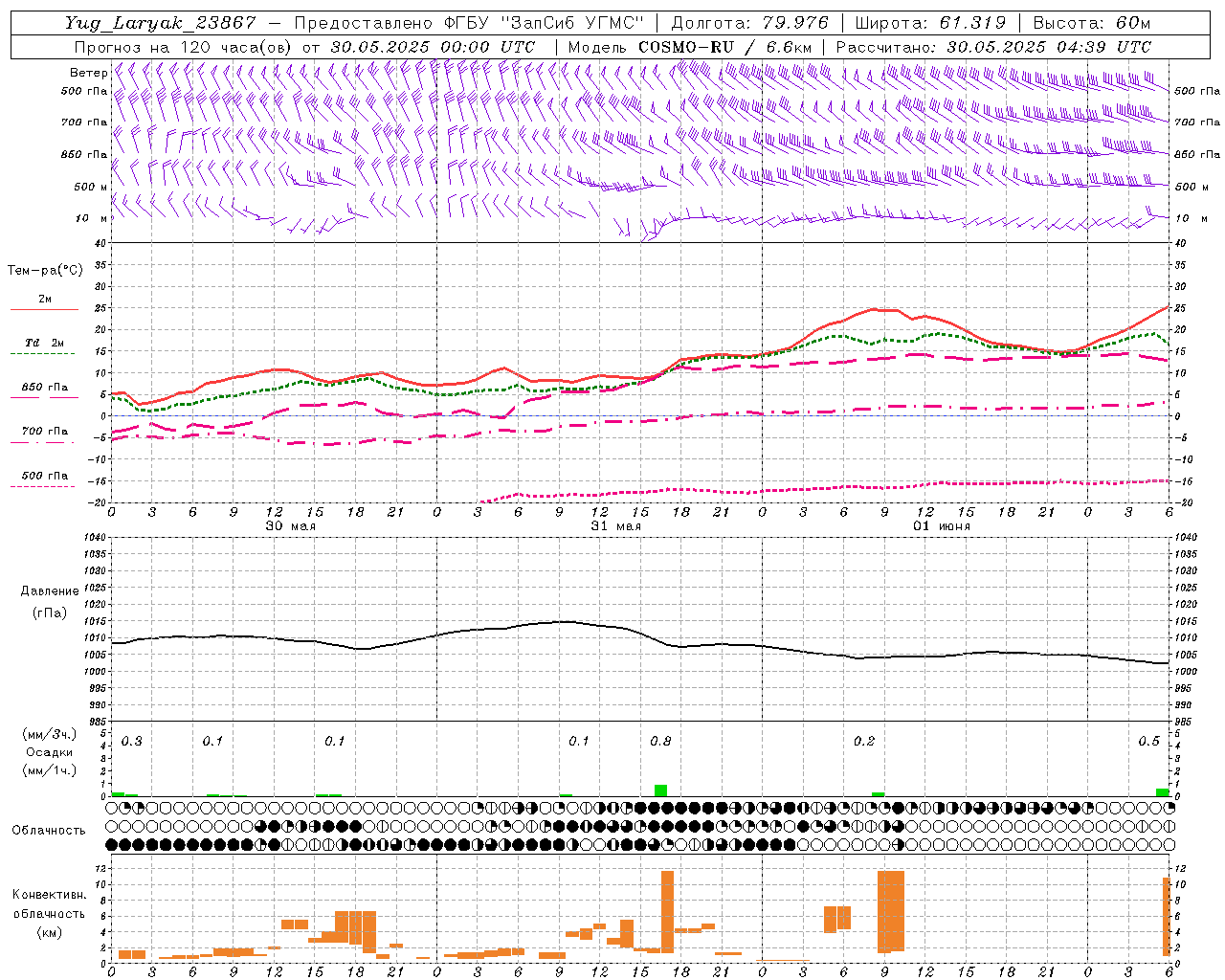Image resolution: width=1225 pixels, height=980 pixels.
Task: Click the Облачность cloudiness label
Action: click(49, 831)
